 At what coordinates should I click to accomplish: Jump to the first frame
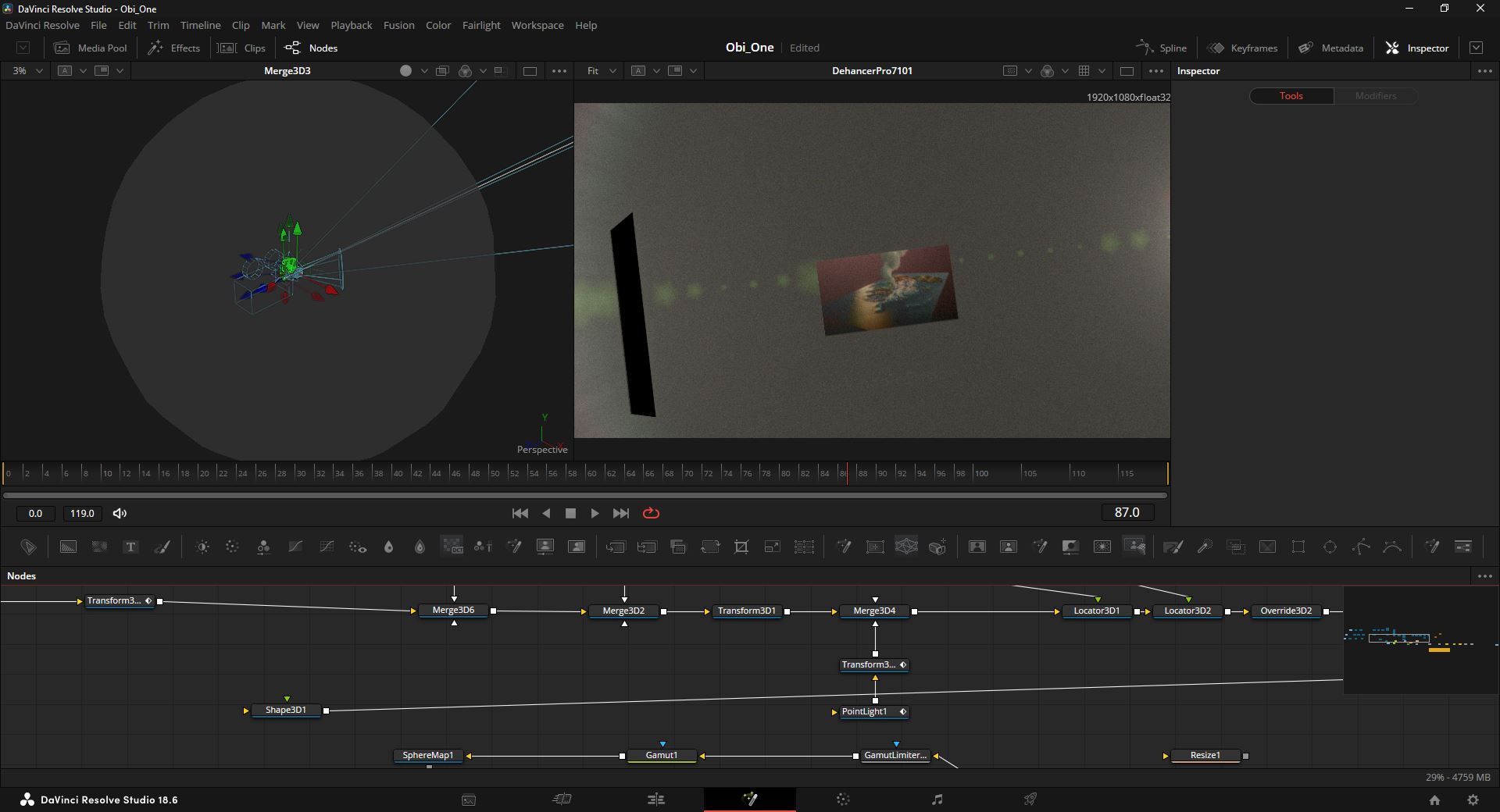point(520,513)
